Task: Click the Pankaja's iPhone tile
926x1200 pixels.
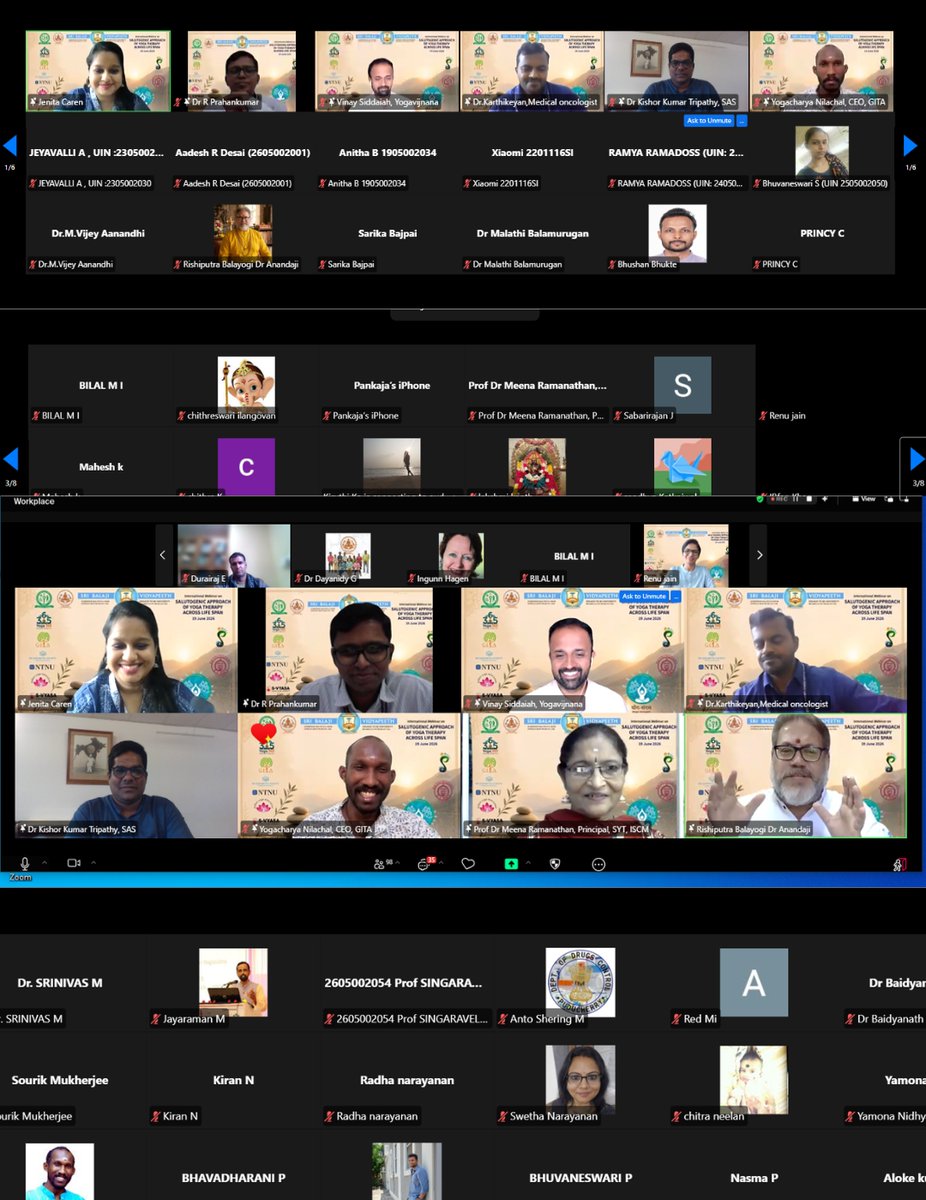Action: (390, 386)
